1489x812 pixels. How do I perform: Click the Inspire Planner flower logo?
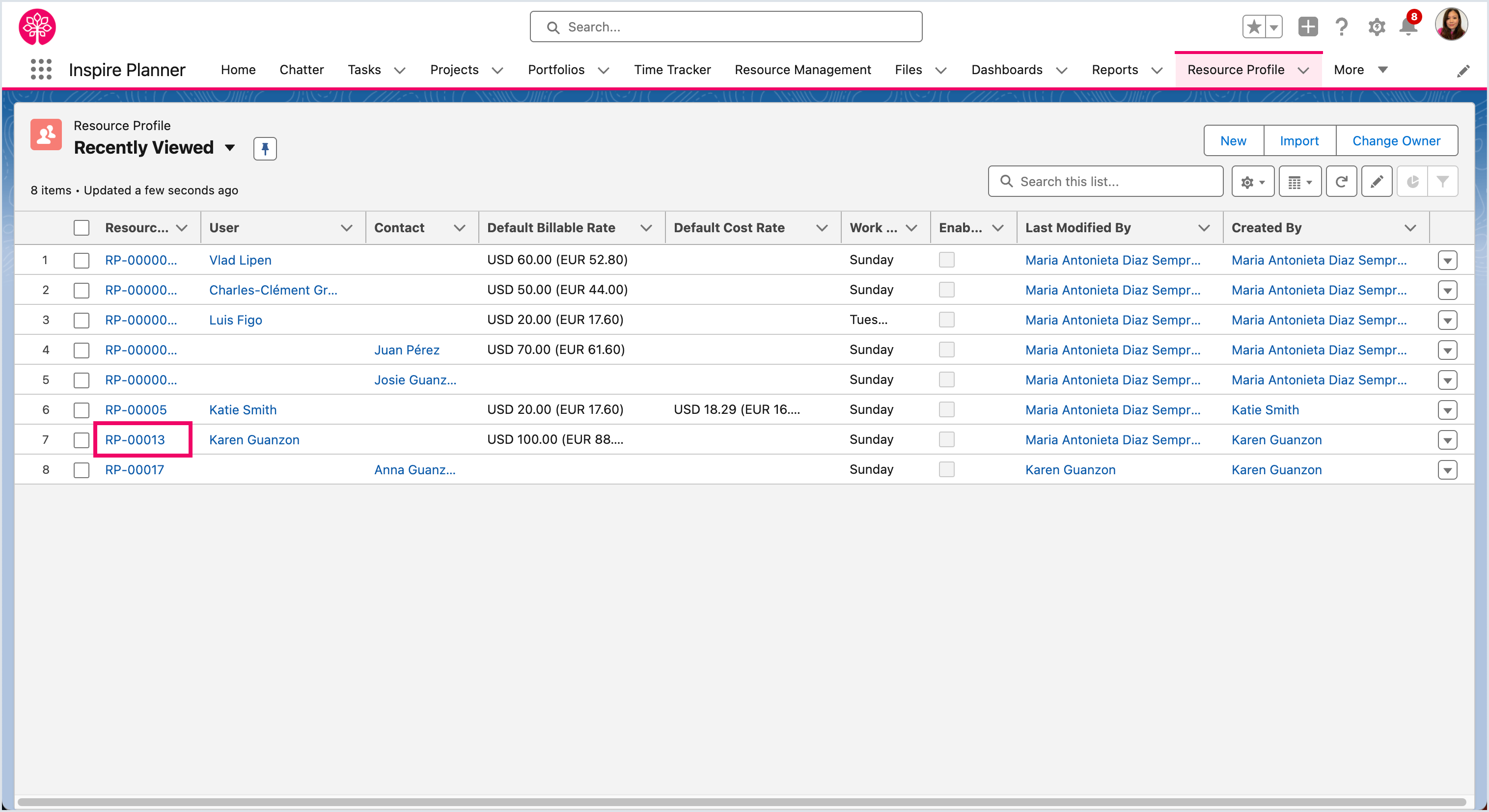[x=38, y=27]
